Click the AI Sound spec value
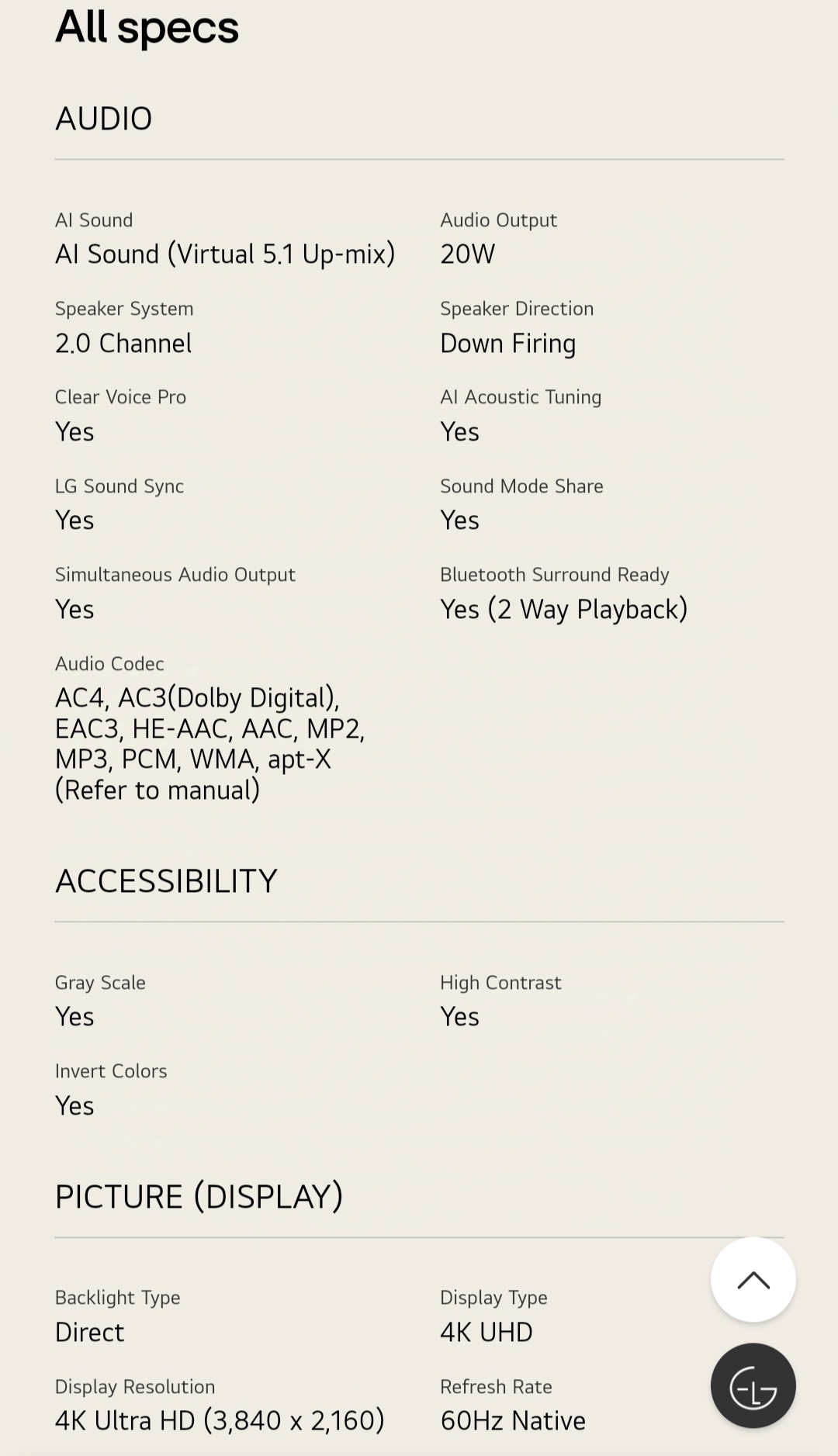Image resolution: width=838 pixels, height=1456 pixels. pos(225,254)
